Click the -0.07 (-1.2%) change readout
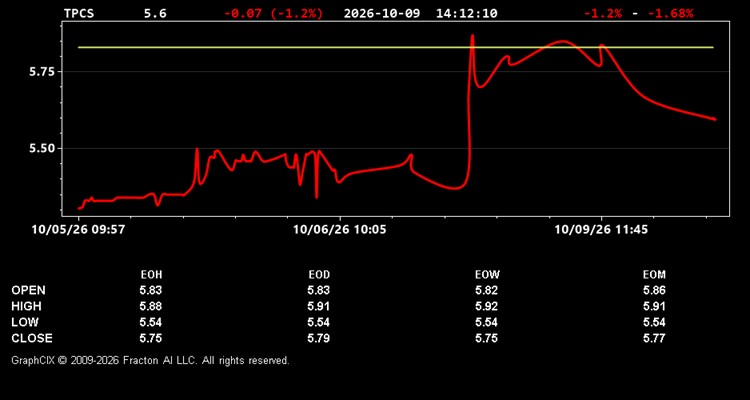Viewport: 750px width, 400px height. coord(274,13)
